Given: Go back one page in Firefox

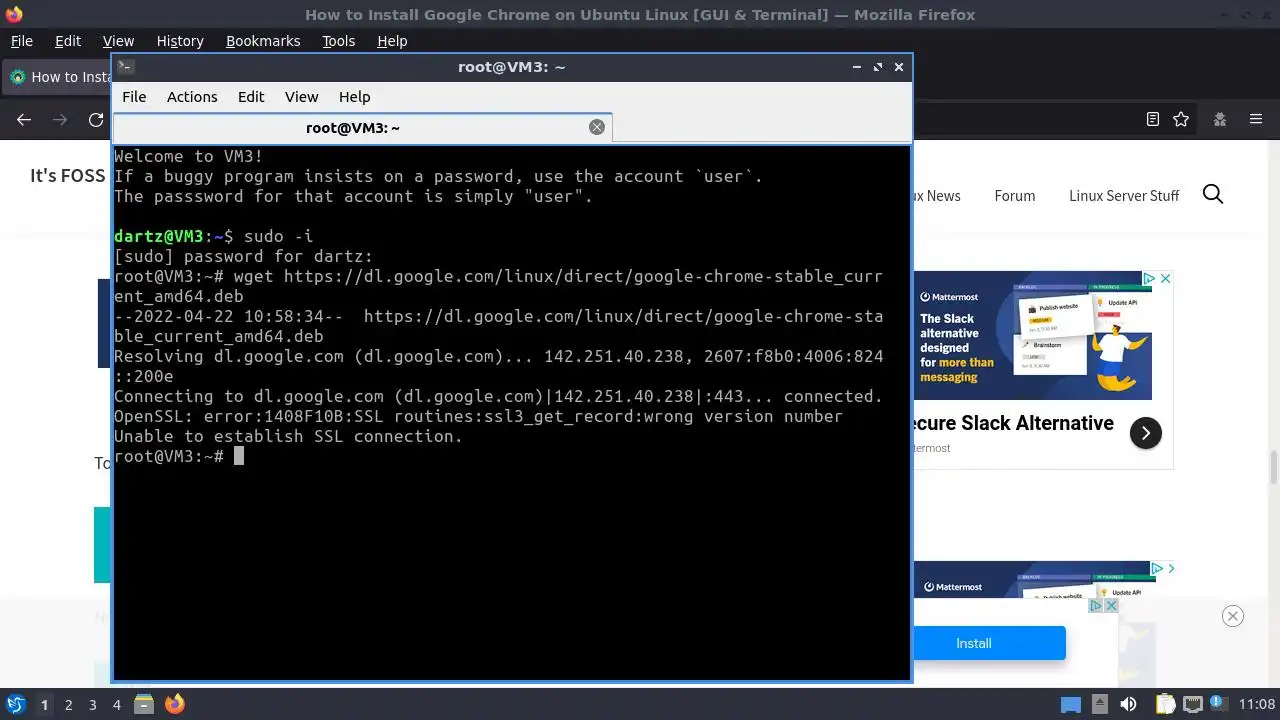Looking at the screenshot, I should [24, 119].
